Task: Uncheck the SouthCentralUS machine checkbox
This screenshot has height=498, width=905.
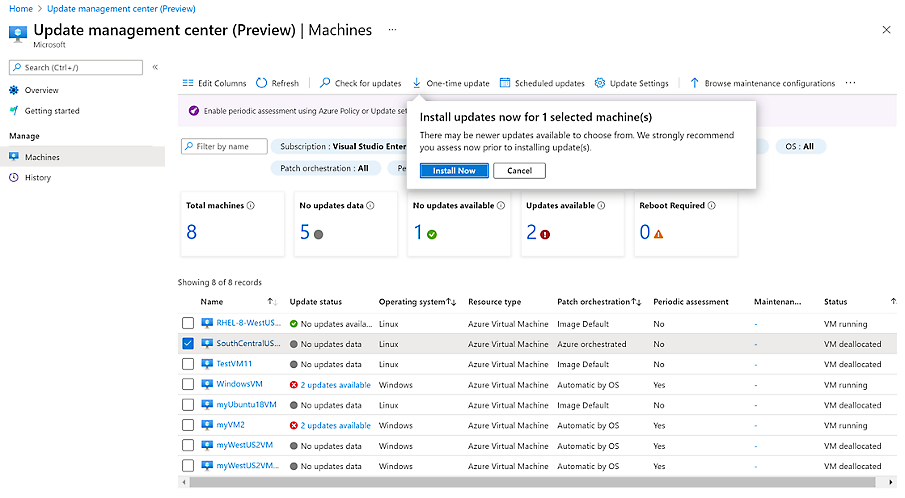Action: coord(188,344)
